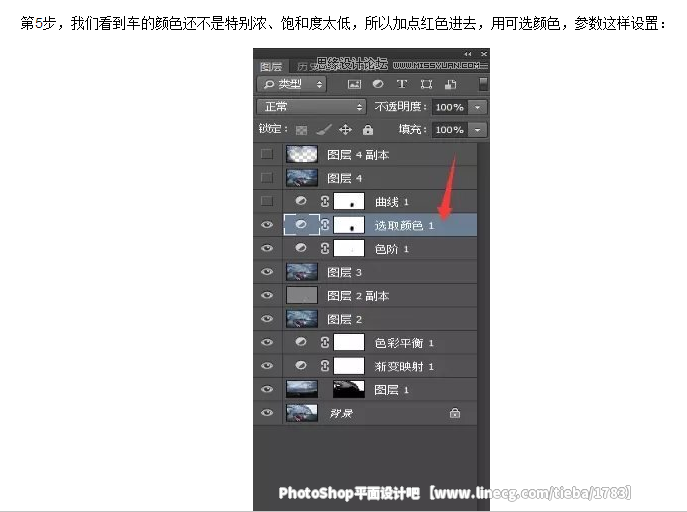This screenshot has width=687, height=512.
Task: Select layer name 渐变映射 1
Action: click(x=404, y=366)
